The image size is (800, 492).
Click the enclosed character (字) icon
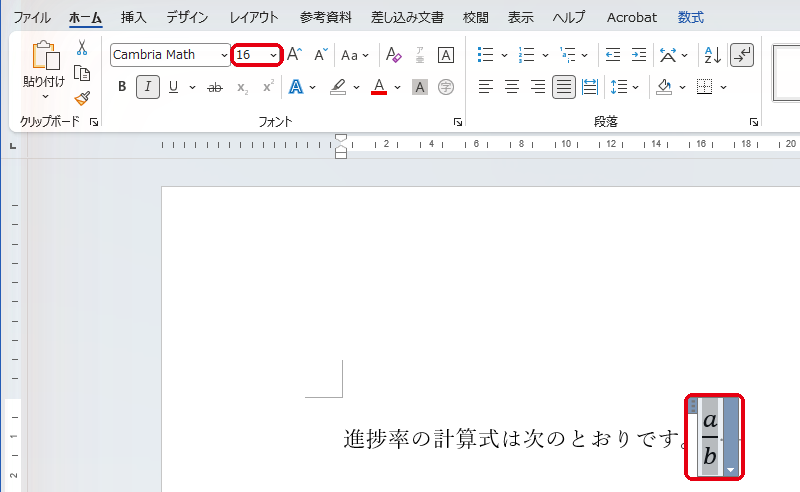pyautogui.click(x=445, y=87)
